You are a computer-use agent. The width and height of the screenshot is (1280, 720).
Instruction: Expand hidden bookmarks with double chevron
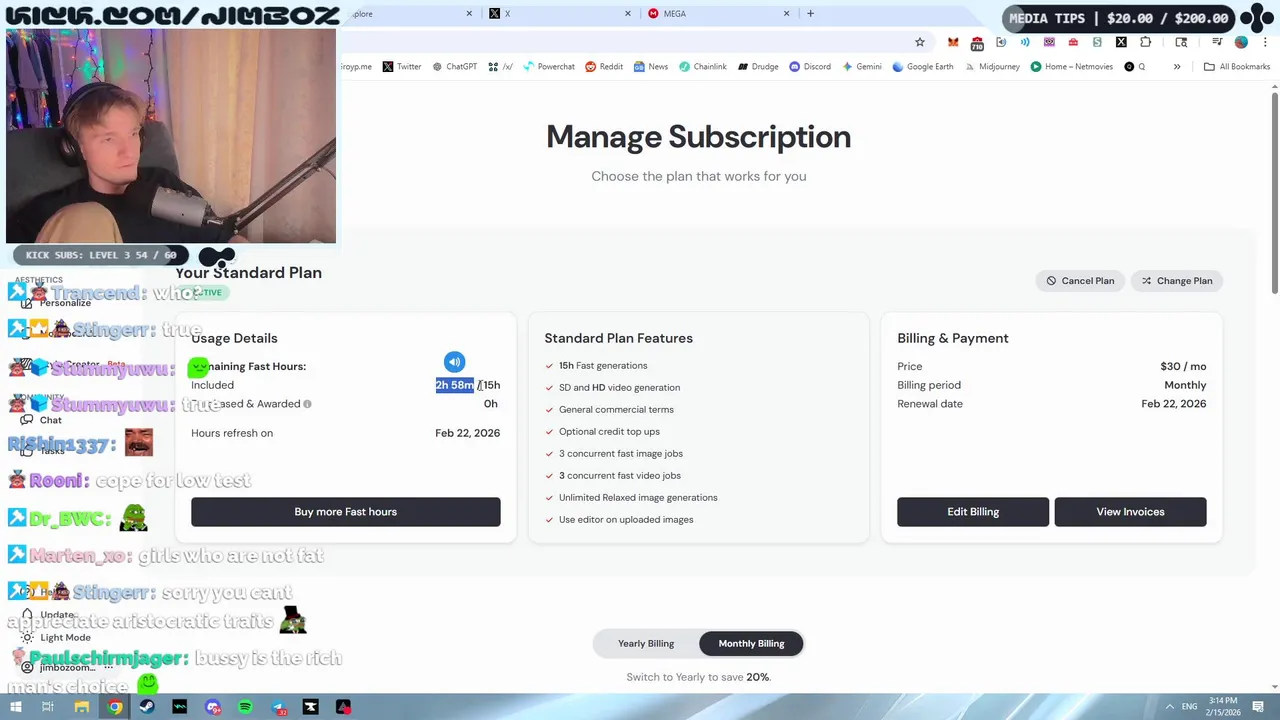(x=1177, y=67)
